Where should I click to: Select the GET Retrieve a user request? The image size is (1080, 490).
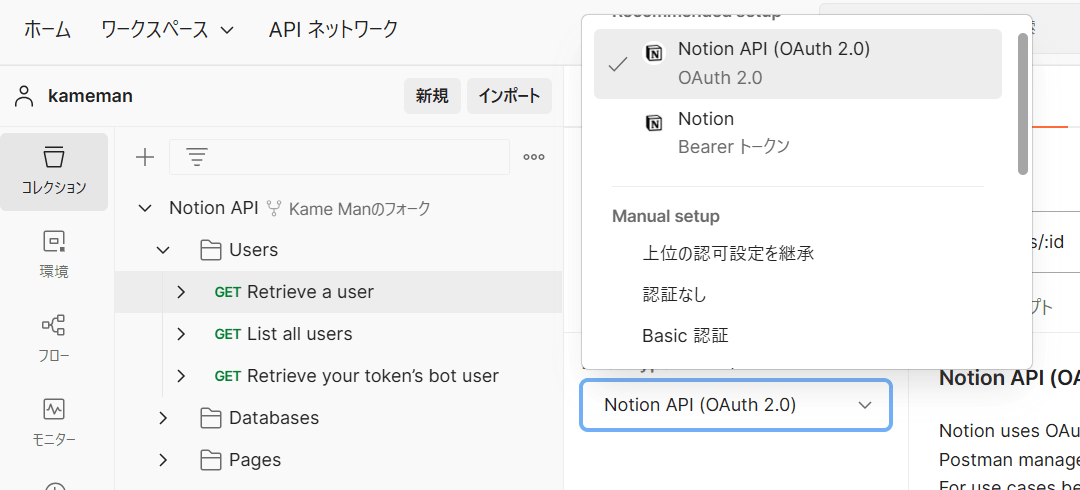point(338,292)
